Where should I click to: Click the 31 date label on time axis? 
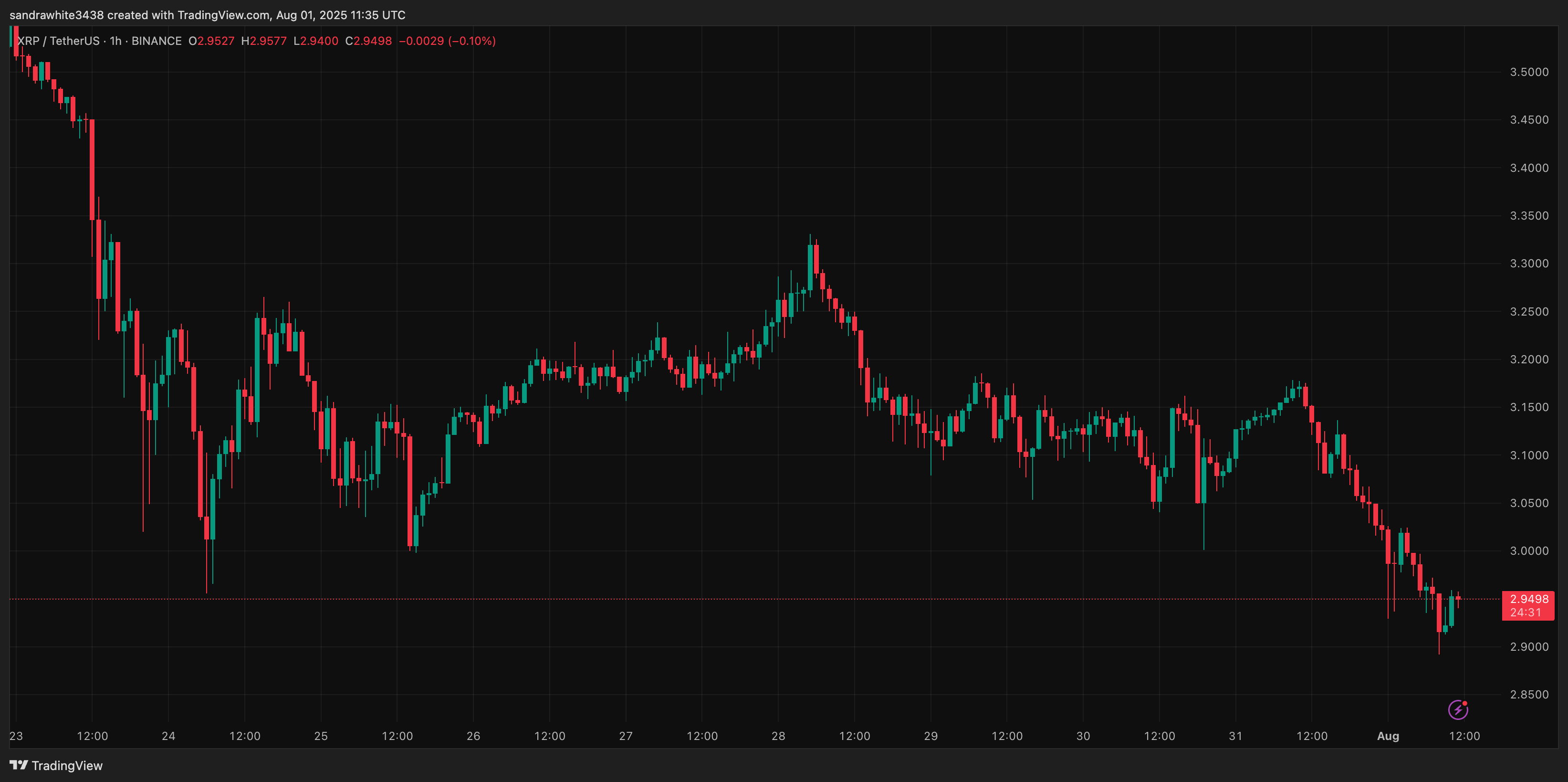click(x=1235, y=736)
